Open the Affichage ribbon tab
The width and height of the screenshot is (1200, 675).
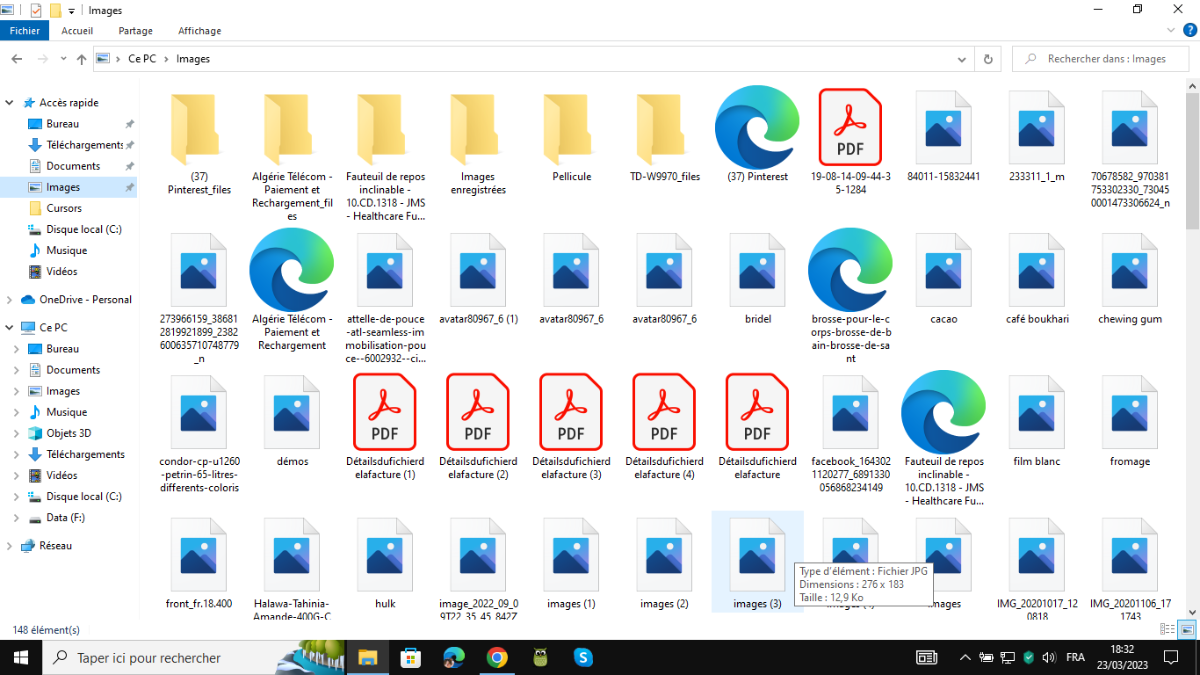pos(199,31)
